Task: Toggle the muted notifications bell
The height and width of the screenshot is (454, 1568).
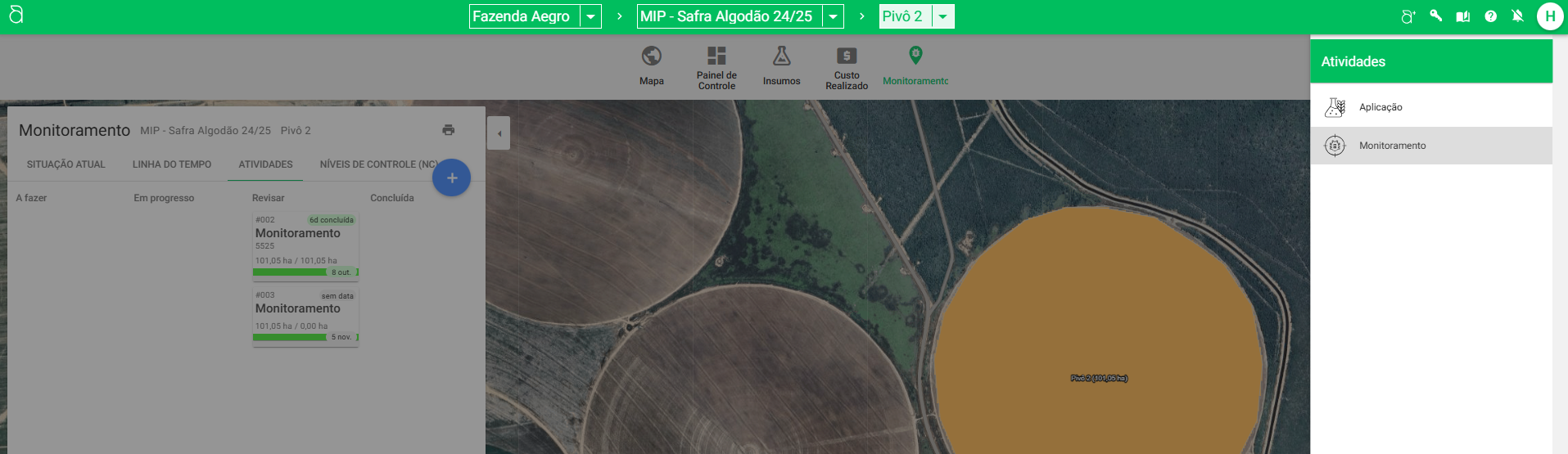Action: point(1517,16)
